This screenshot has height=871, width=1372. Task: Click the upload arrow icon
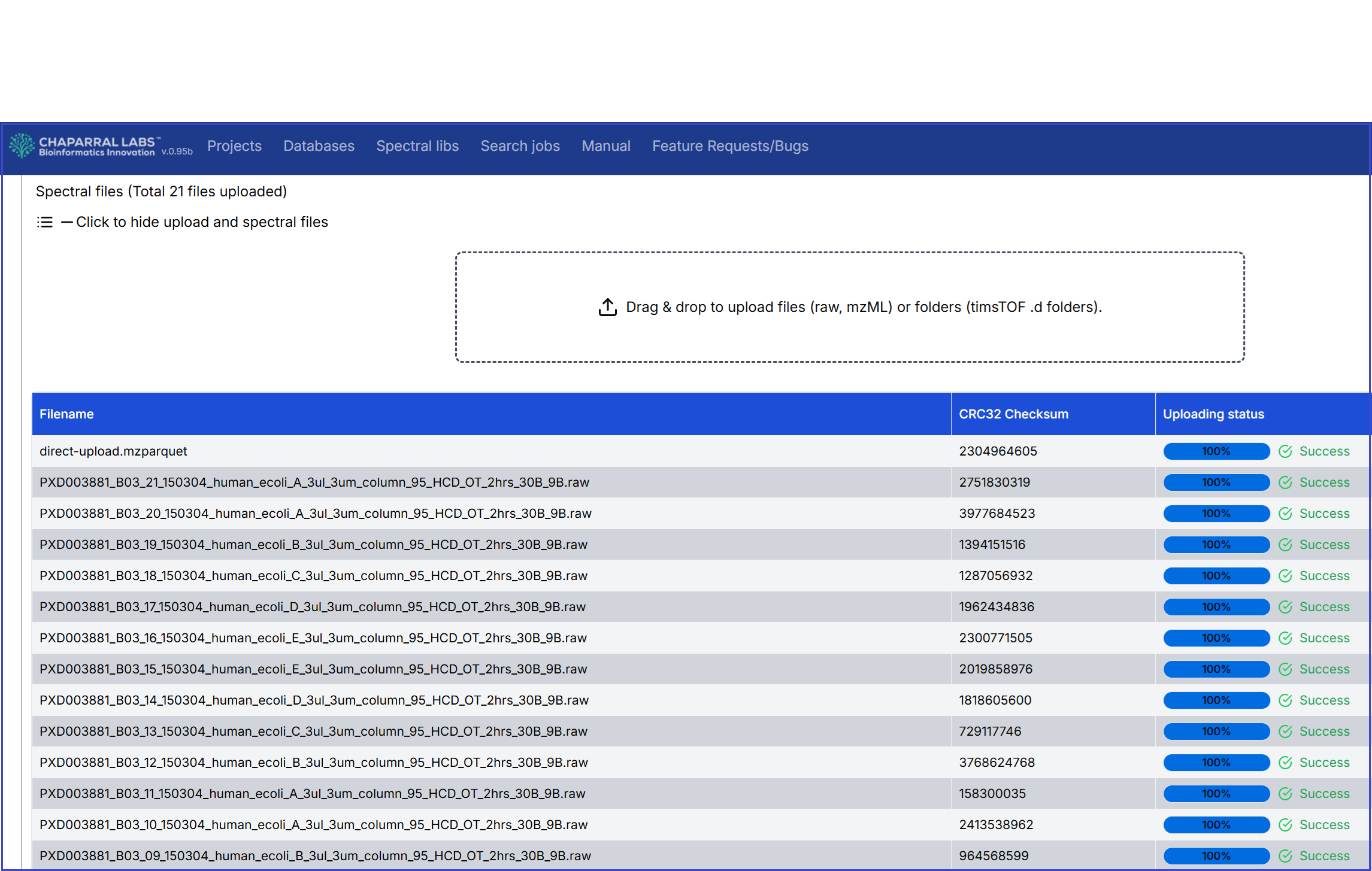(607, 307)
